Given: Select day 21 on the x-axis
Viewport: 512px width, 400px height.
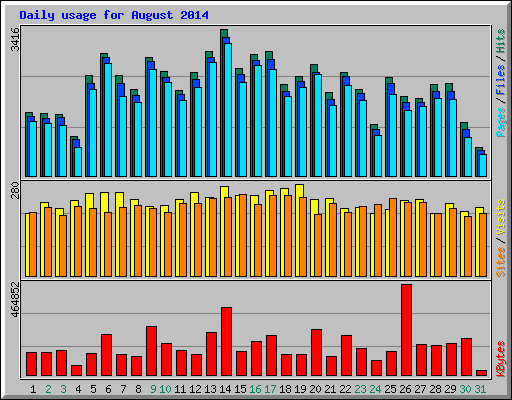Looking at the screenshot, I should (330, 389).
